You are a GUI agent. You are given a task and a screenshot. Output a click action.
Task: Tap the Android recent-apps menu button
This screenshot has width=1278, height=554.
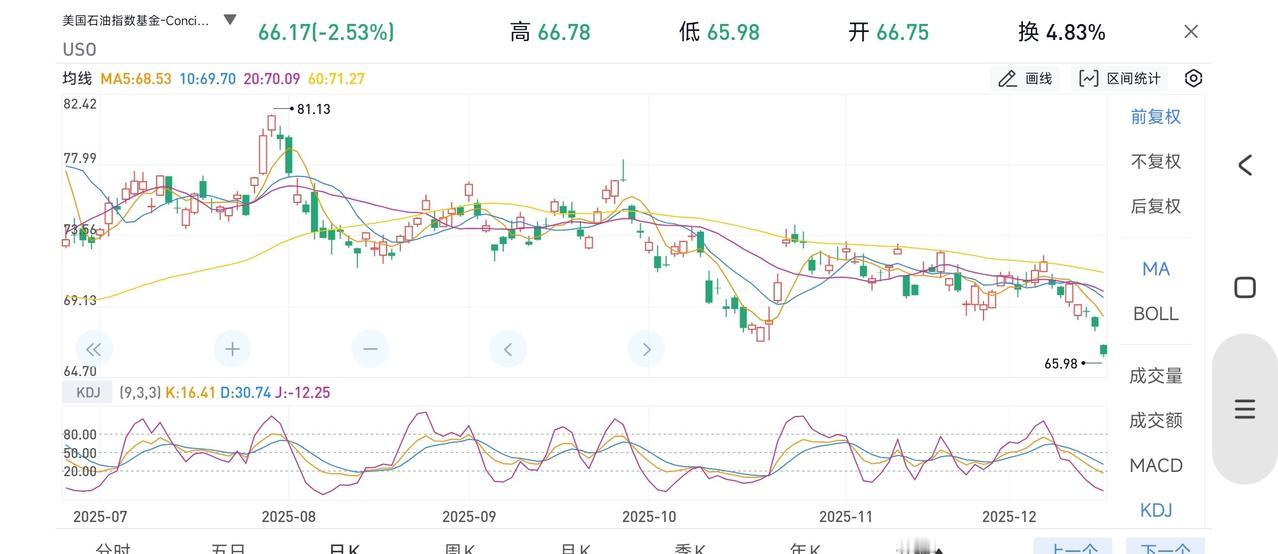[x=1245, y=409]
